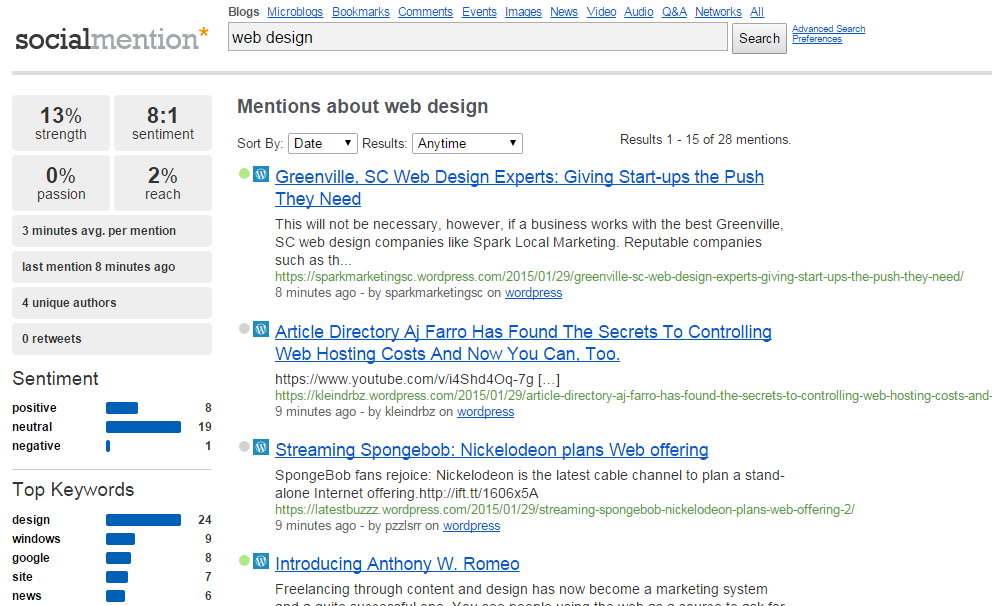Screen dimensions: 992x606
Task: Switch to the Audio tab
Action: (638, 11)
